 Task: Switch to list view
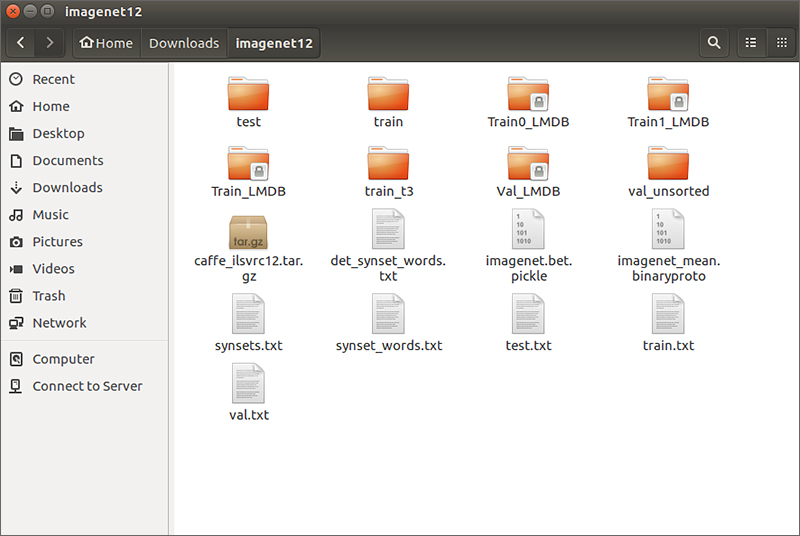coord(751,43)
